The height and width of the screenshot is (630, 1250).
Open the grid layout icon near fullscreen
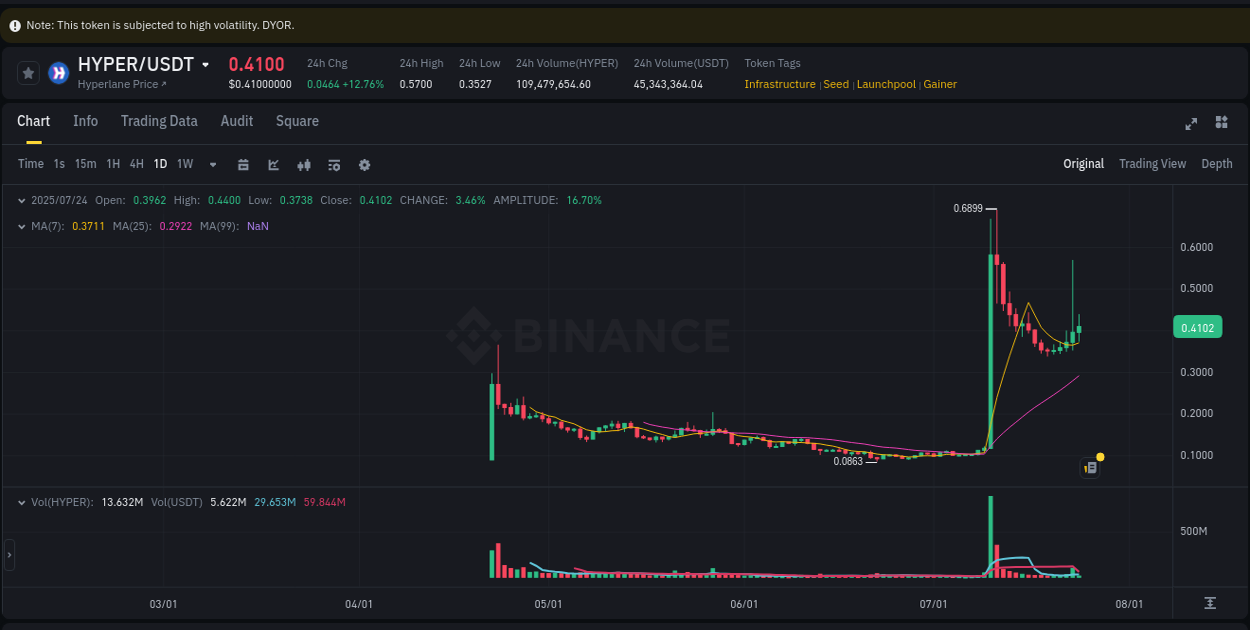click(1221, 122)
